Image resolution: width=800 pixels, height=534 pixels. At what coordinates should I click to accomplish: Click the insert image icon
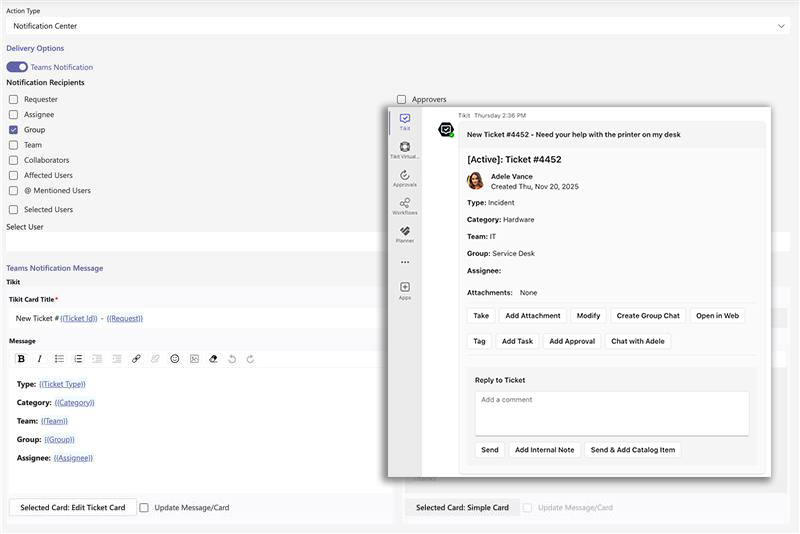coord(194,359)
